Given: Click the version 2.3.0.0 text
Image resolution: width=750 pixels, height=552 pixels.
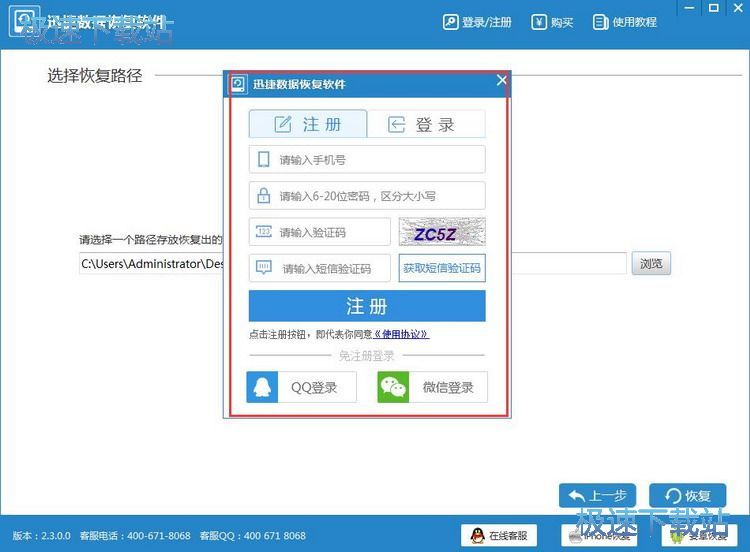Looking at the screenshot, I should pos(41,536).
